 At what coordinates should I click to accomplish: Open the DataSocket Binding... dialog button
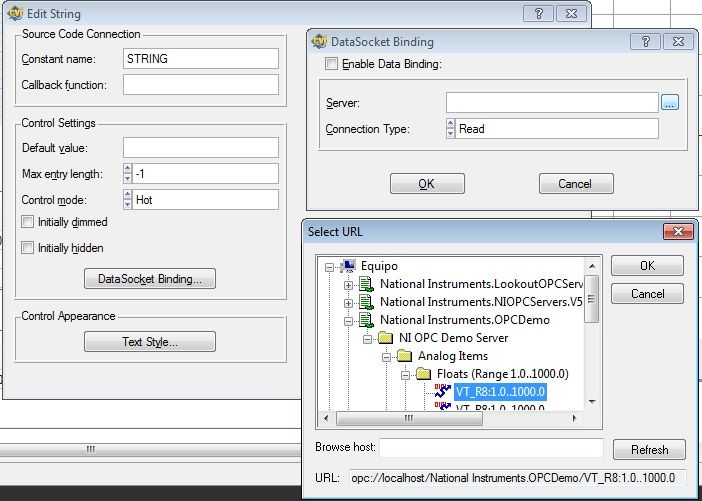coord(150,279)
